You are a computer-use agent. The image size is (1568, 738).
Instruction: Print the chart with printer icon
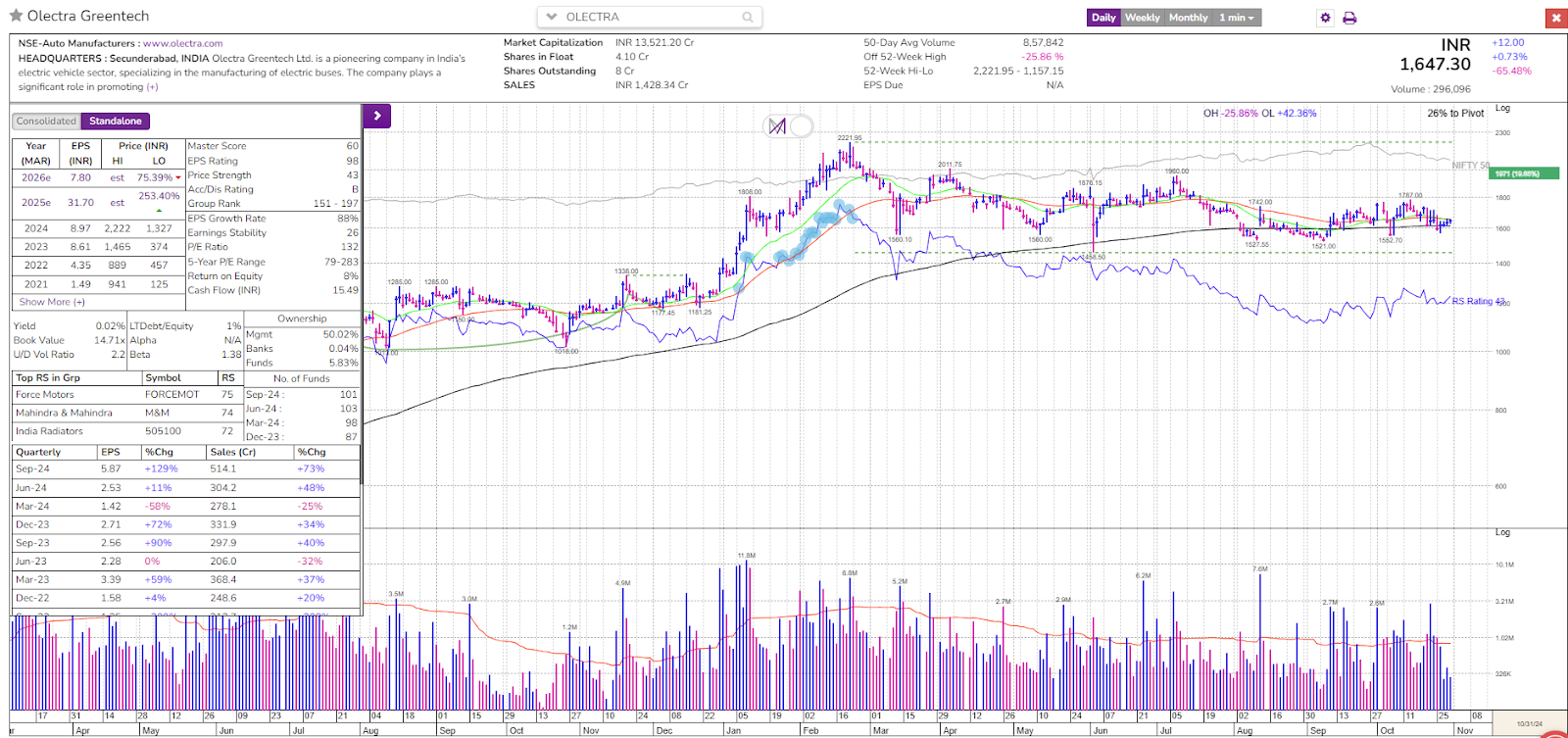click(1349, 18)
